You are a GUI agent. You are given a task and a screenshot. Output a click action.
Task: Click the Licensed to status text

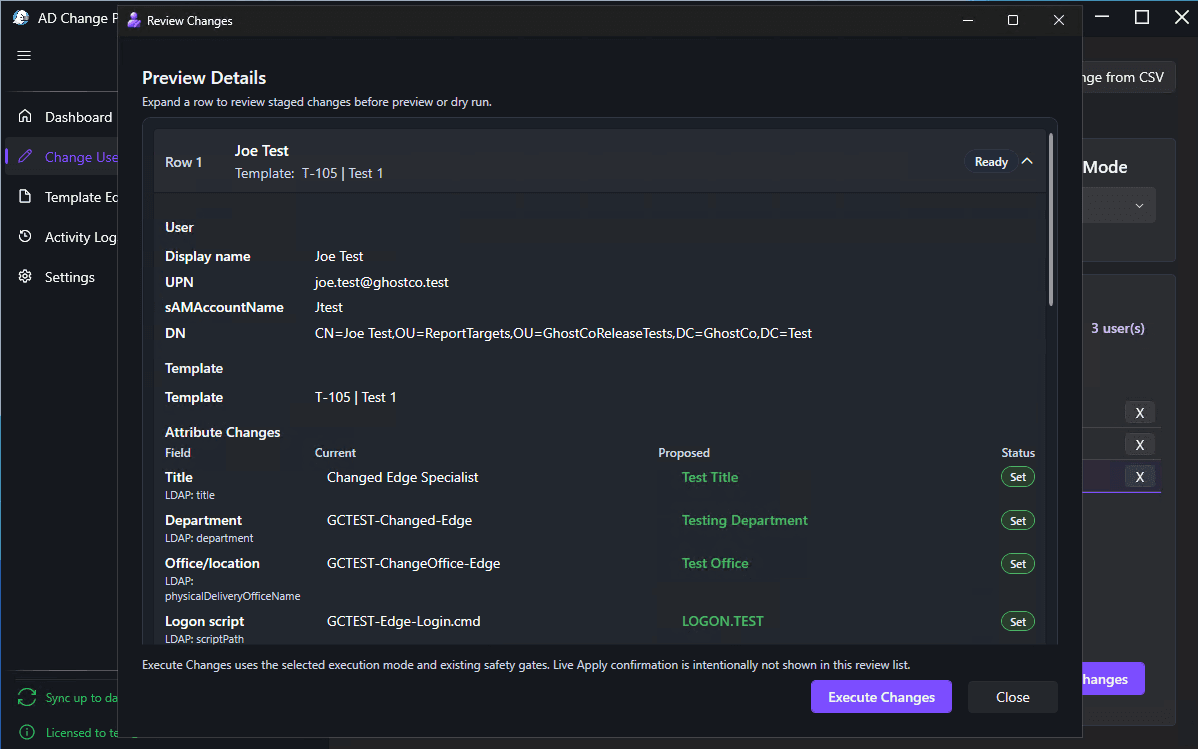[81, 732]
